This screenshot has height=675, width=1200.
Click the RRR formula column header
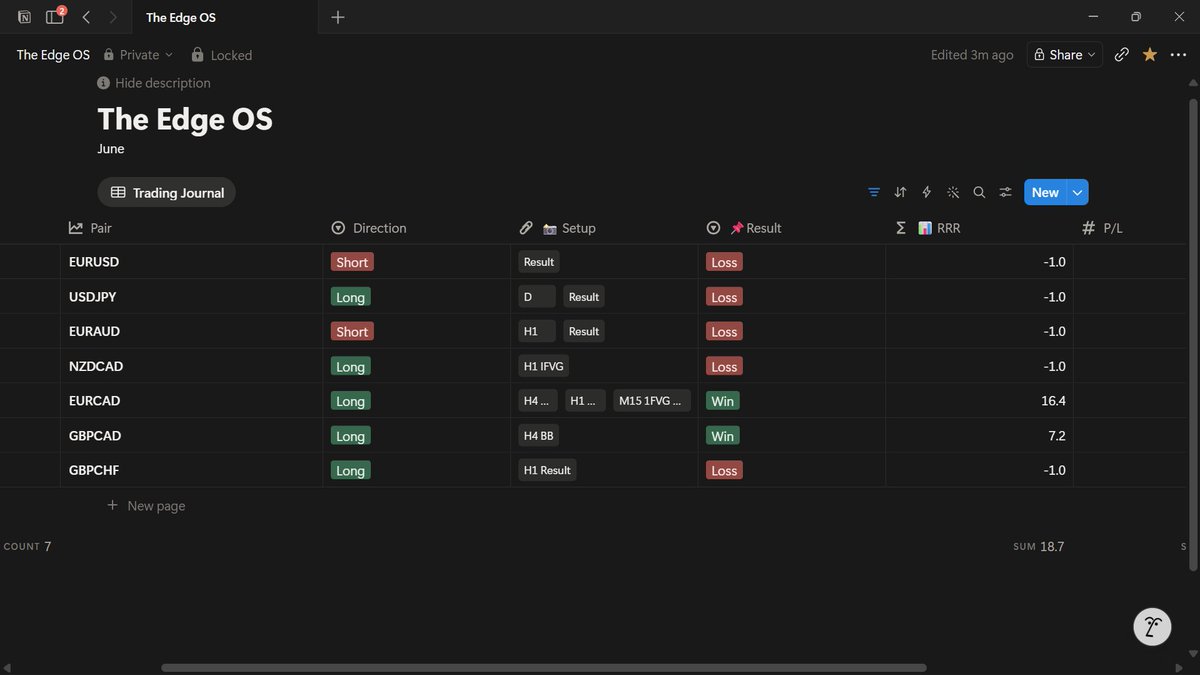tap(979, 228)
